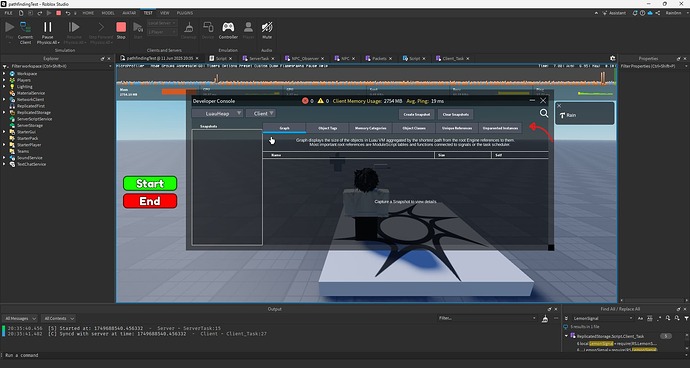Click the notifications bell icon
Image resolution: width=690 pixels, height=368 pixels.
[x=635, y=13]
